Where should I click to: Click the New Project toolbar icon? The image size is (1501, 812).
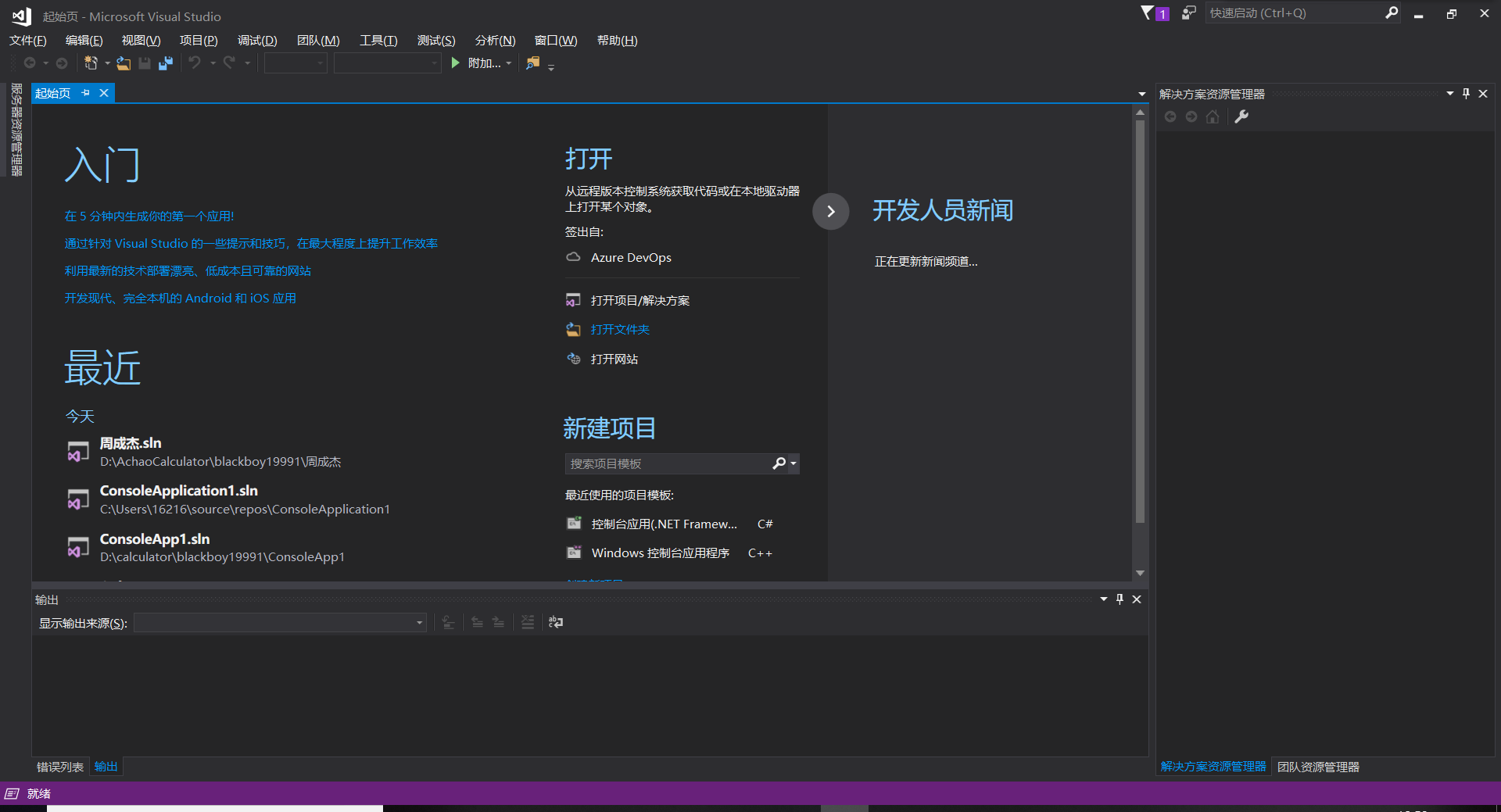(x=91, y=63)
